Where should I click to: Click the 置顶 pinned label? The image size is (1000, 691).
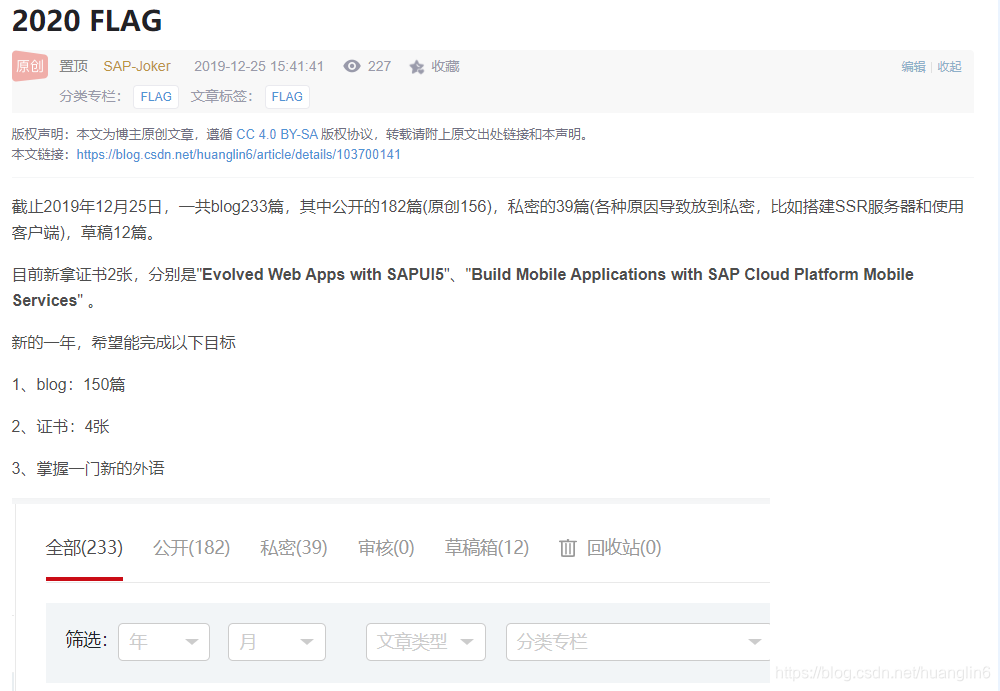tap(73, 66)
